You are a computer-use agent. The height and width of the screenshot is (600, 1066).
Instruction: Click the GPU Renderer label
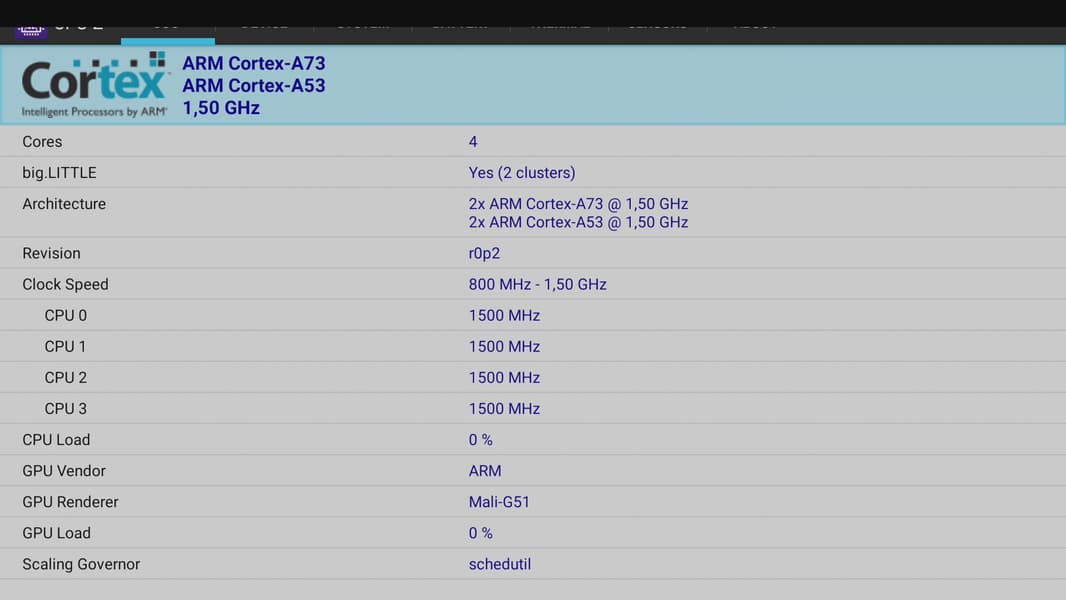(x=70, y=502)
